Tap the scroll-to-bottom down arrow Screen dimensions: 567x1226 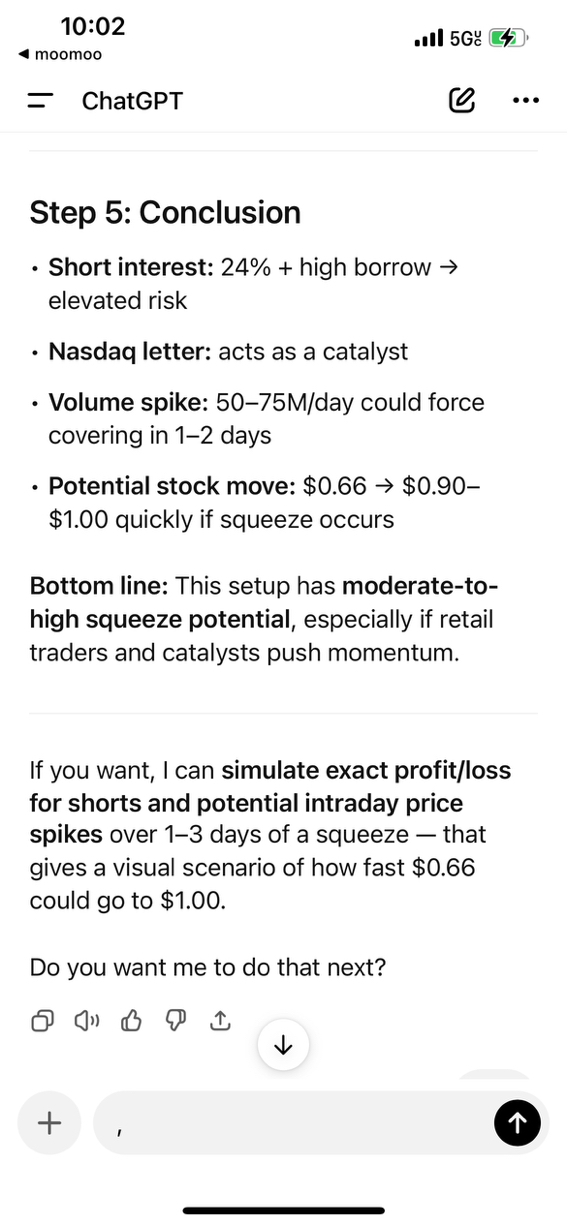tap(283, 1045)
